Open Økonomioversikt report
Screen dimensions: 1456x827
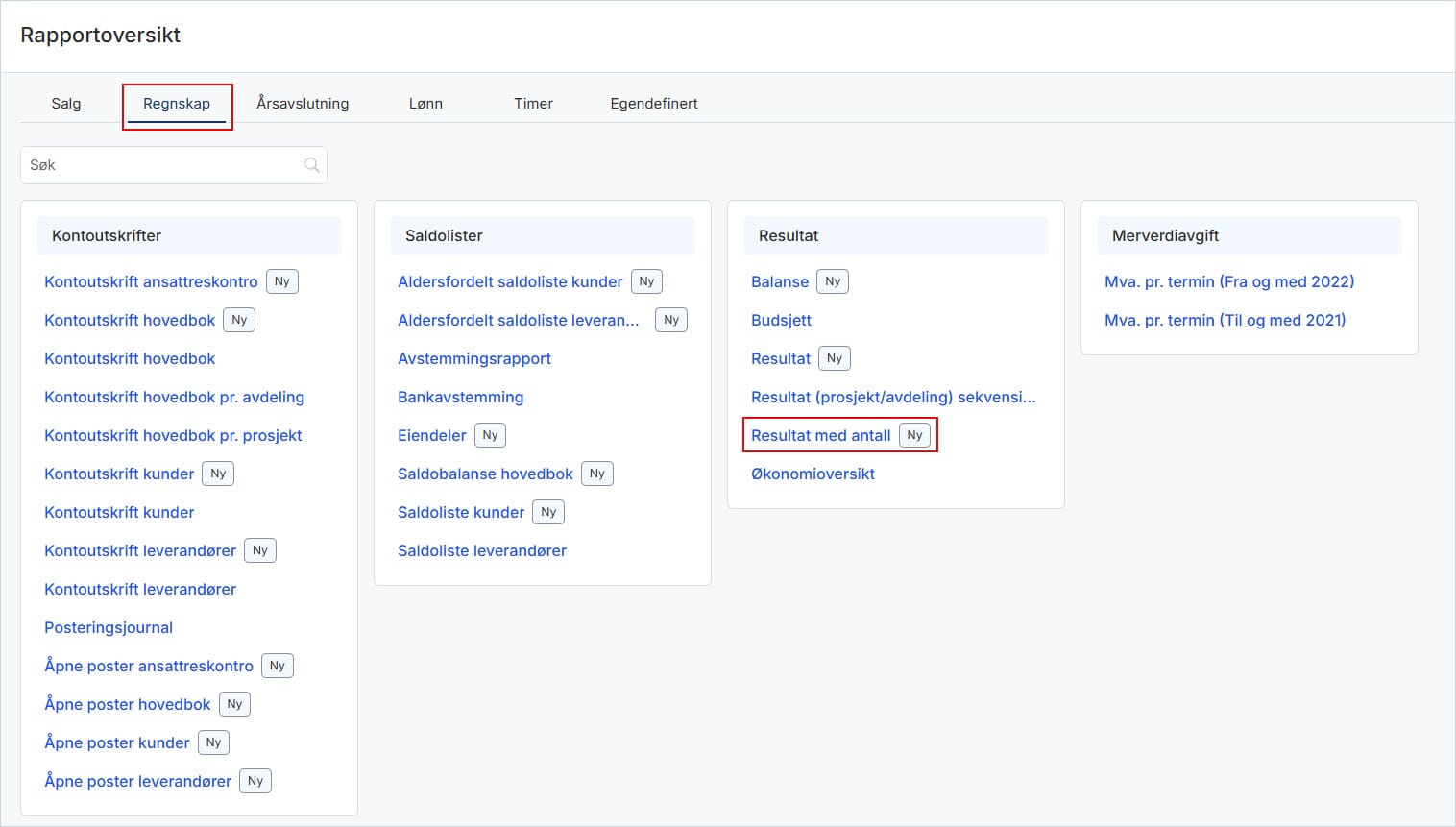click(x=813, y=474)
